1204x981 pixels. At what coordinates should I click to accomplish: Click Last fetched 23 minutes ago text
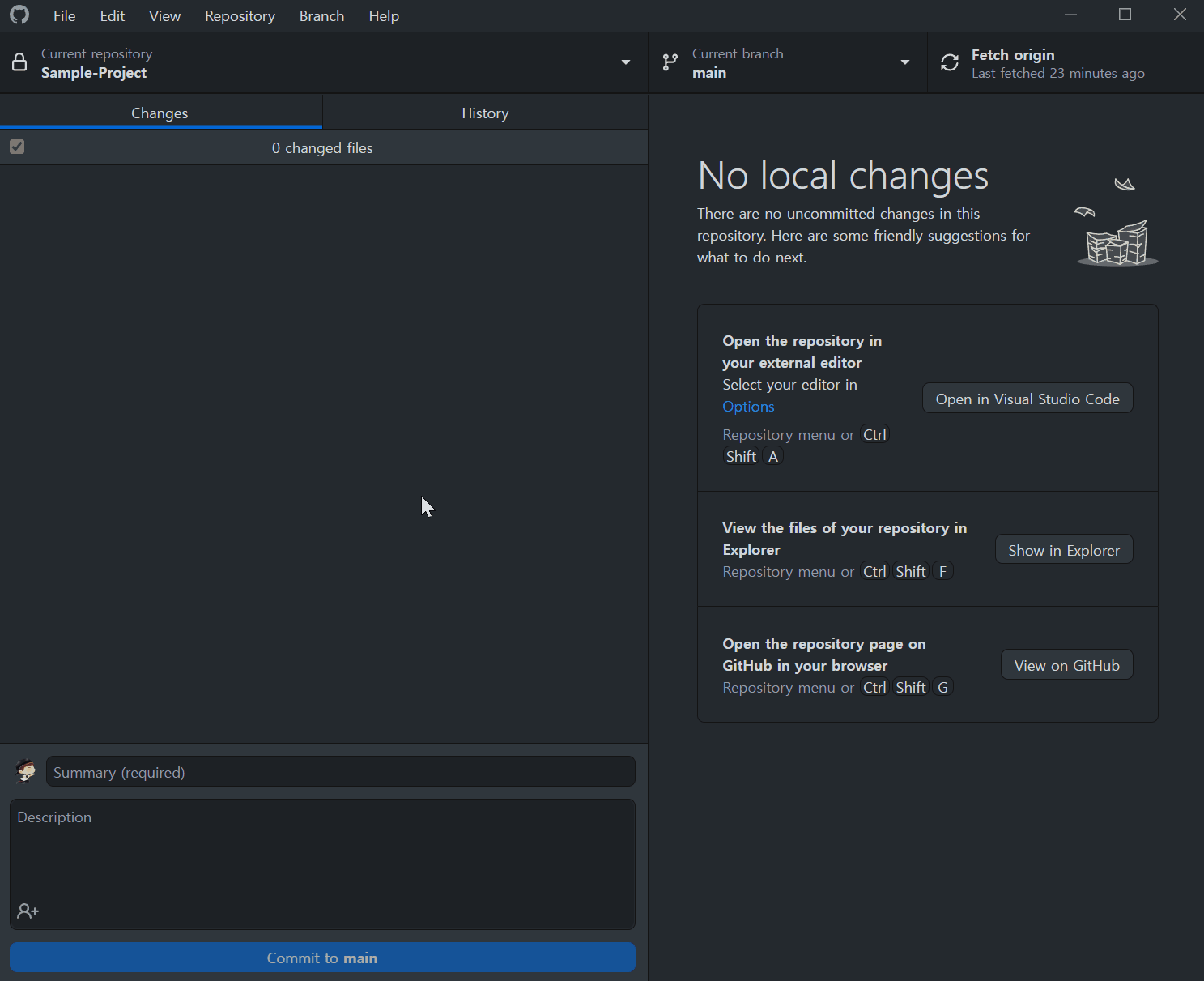click(1058, 73)
